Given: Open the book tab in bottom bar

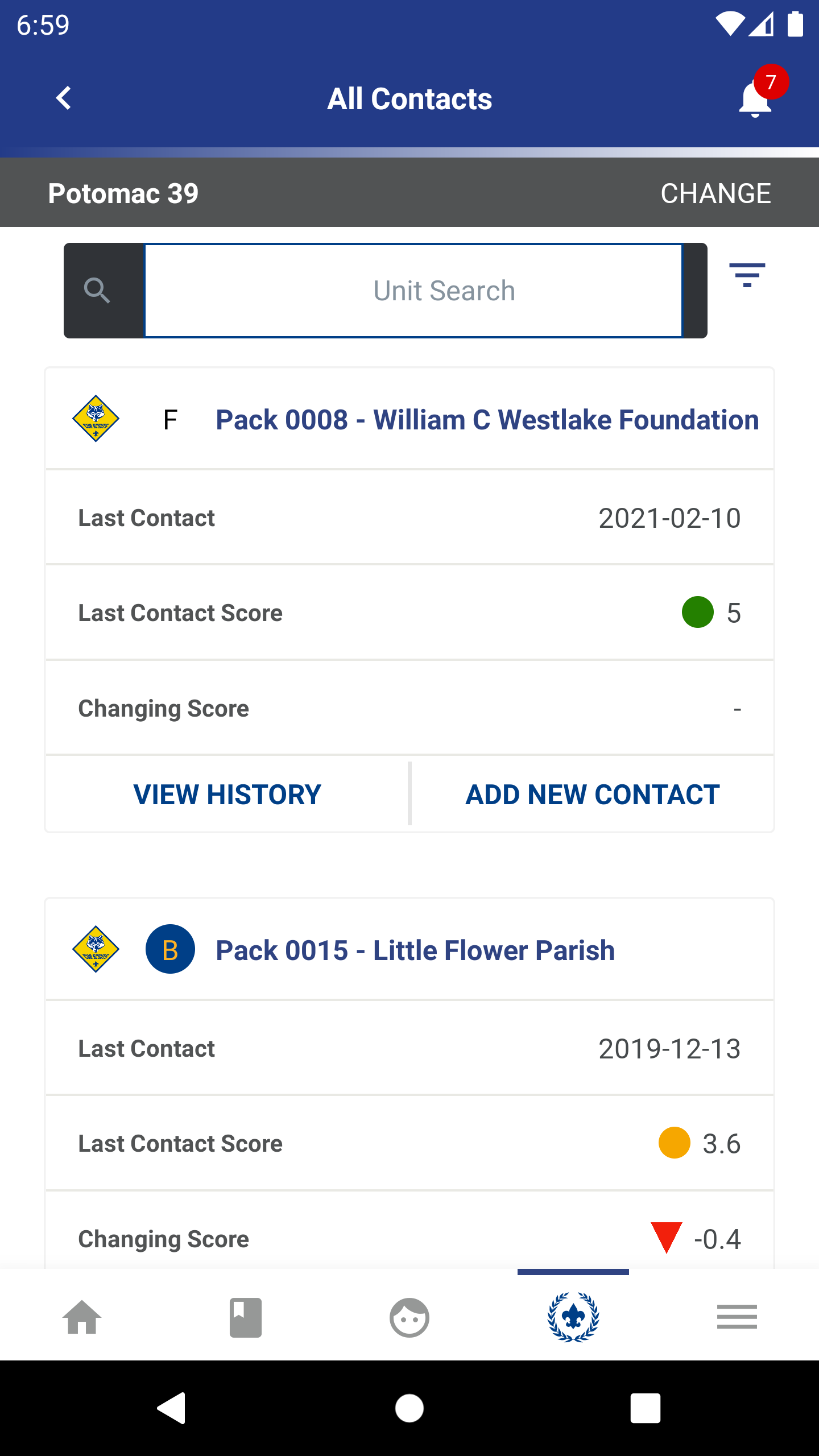Looking at the screenshot, I should point(246,1317).
